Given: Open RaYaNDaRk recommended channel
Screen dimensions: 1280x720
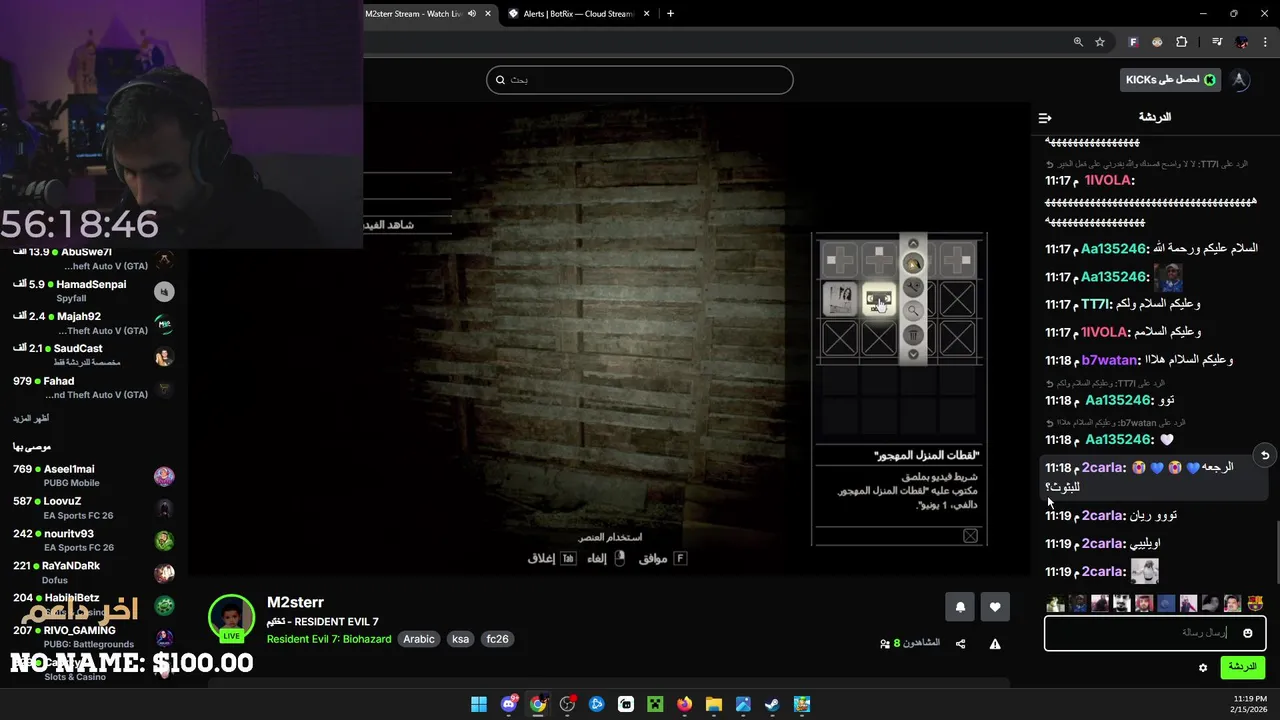Looking at the screenshot, I should click(94, 572).
